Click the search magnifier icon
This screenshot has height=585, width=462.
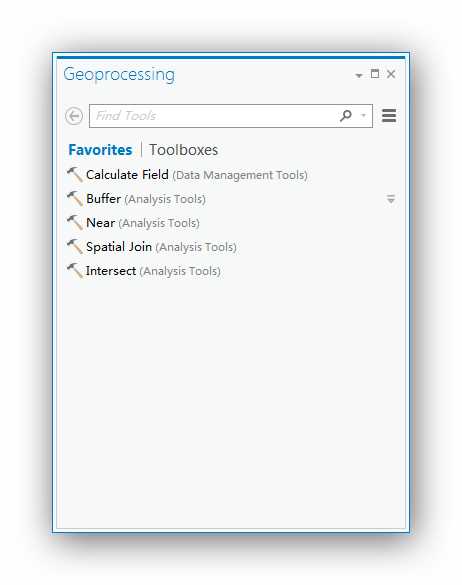(346, 116)
